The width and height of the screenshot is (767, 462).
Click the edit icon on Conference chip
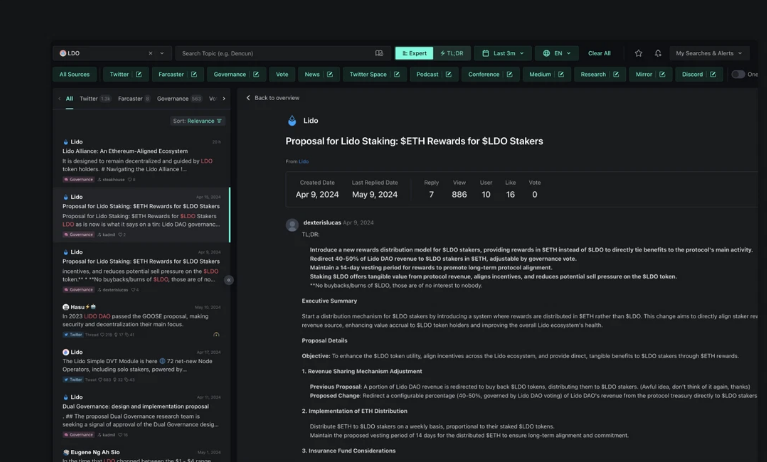(510, 74)
